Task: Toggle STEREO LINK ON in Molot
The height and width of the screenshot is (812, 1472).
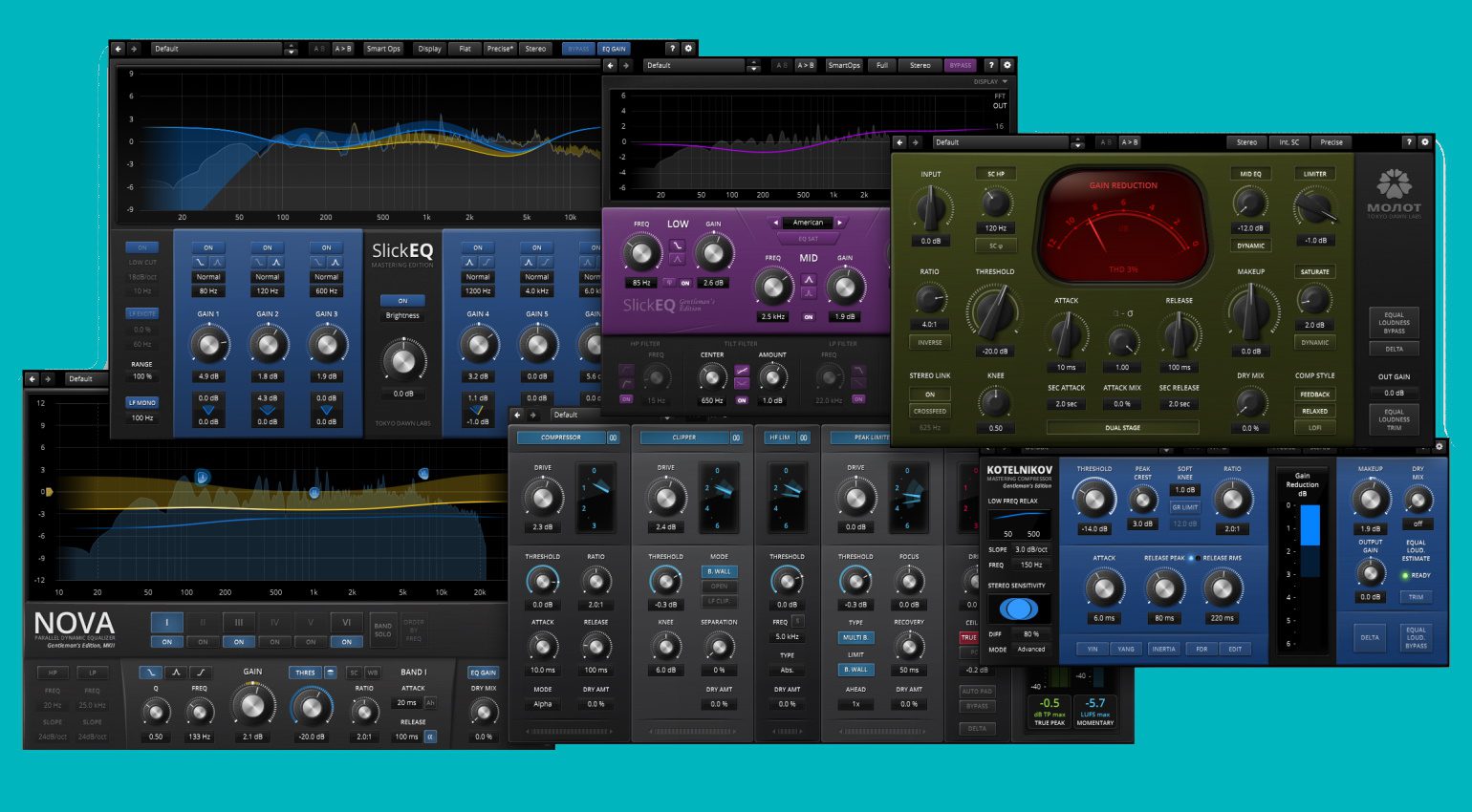Action: pyautogui.click(x=929, y=394)
